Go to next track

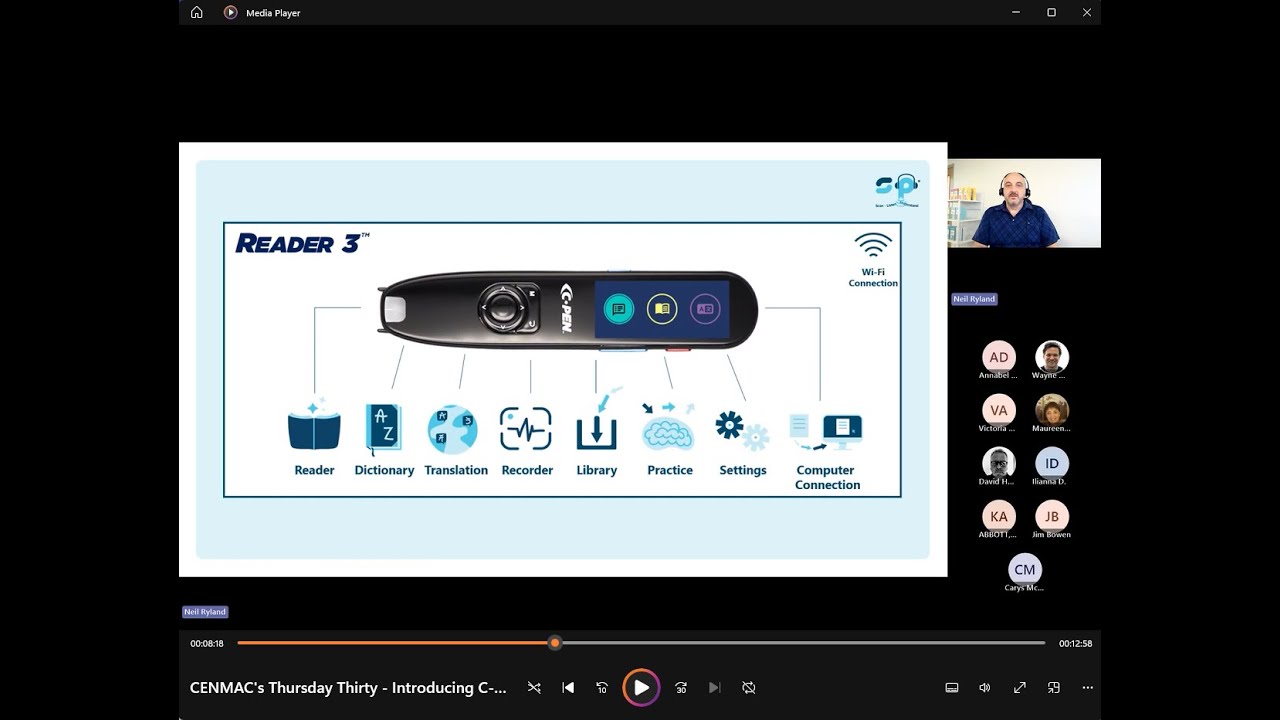click(x=715, y=688)
